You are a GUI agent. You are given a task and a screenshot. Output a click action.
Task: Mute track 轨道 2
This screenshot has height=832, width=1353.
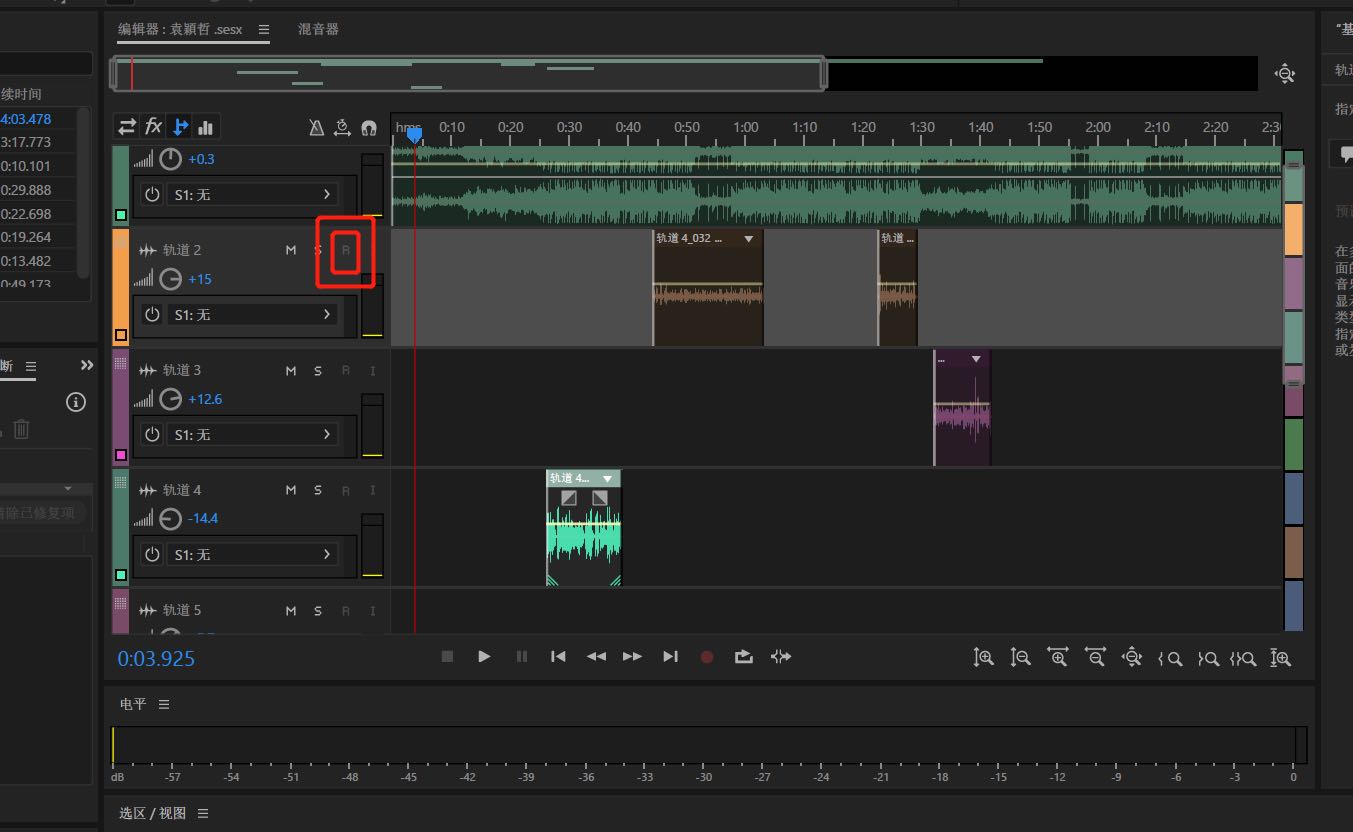coord(291,250)
